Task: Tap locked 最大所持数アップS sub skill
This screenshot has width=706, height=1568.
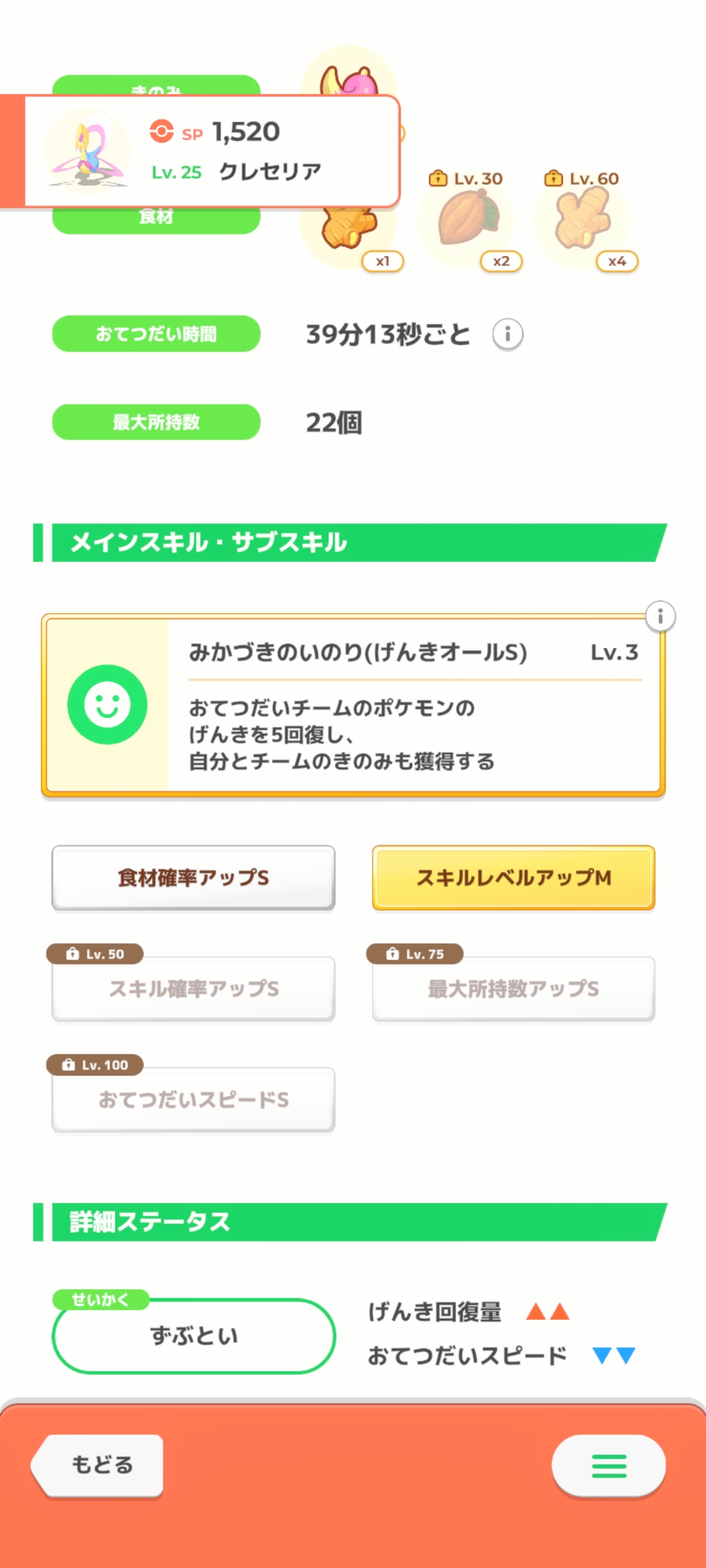Action: point(514,988)
